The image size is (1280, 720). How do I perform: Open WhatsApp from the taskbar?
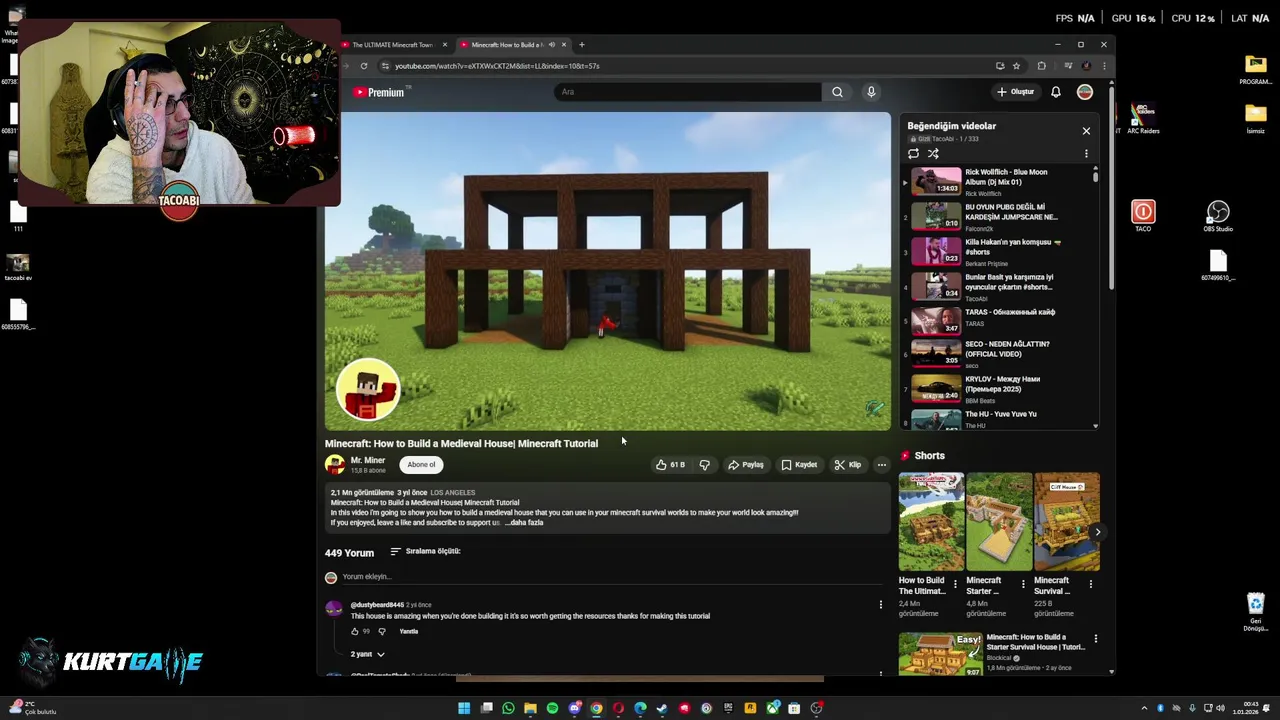pos(508,708)
